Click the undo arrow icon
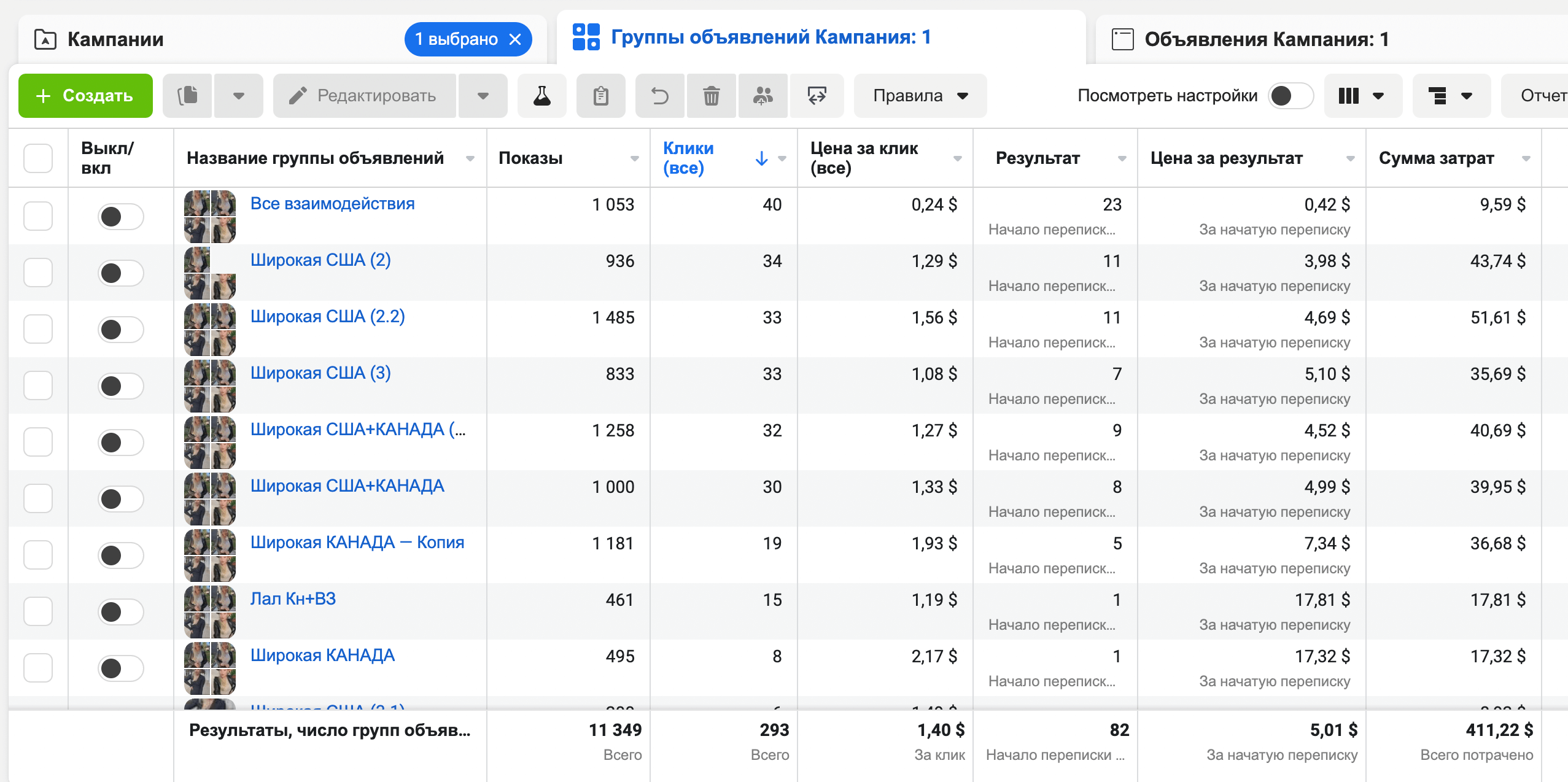This screenshot has width=1568, height=782. tap(659, 96)
